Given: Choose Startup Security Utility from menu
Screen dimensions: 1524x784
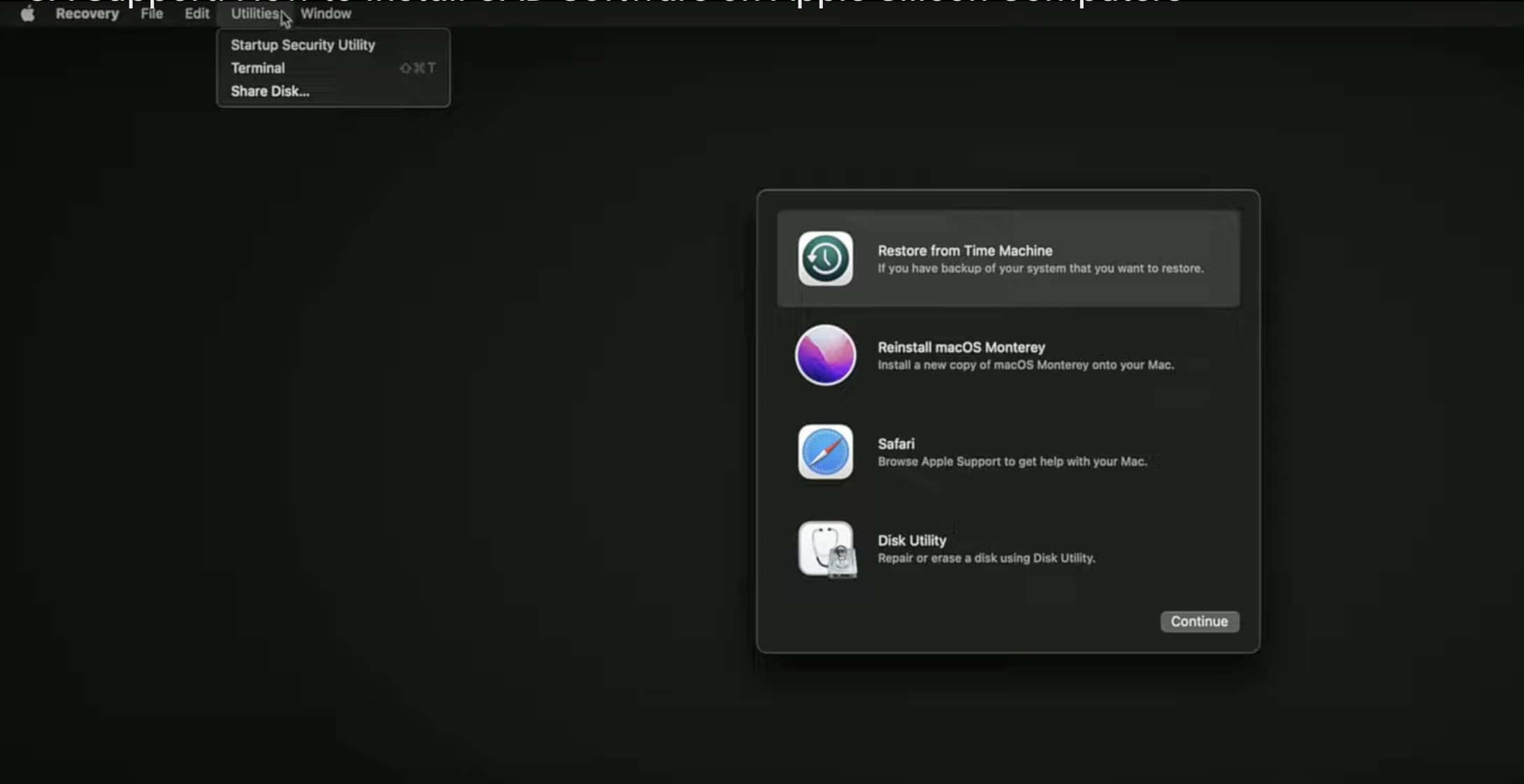Looking at the screenshot, I should (303, 45).
